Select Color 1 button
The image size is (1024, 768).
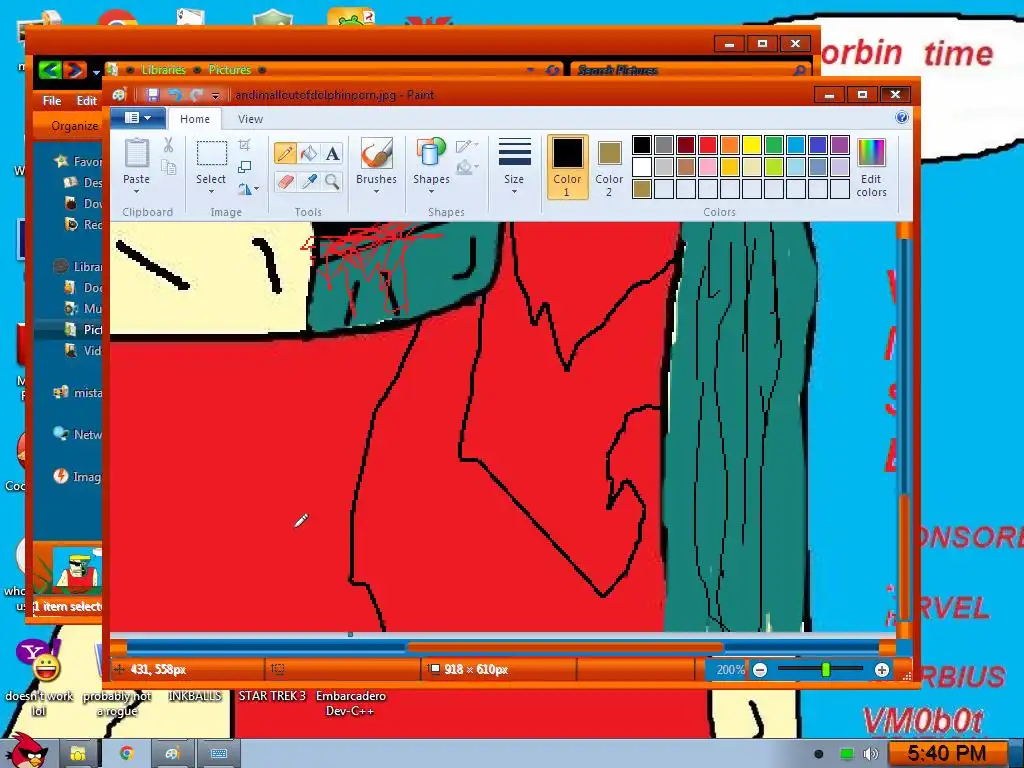pos(567,167)
